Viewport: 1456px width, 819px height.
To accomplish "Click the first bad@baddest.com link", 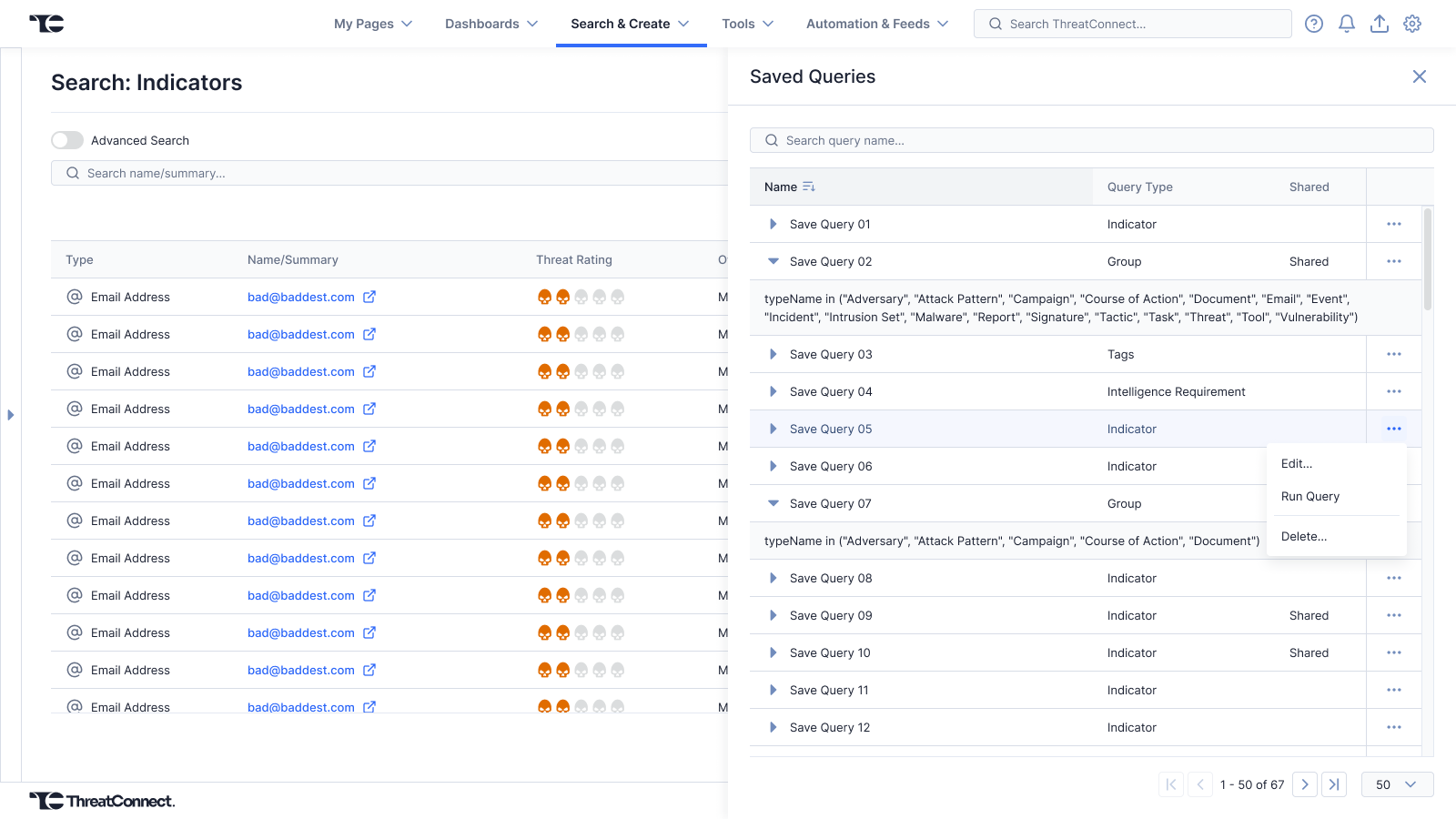I will (300, 297).
